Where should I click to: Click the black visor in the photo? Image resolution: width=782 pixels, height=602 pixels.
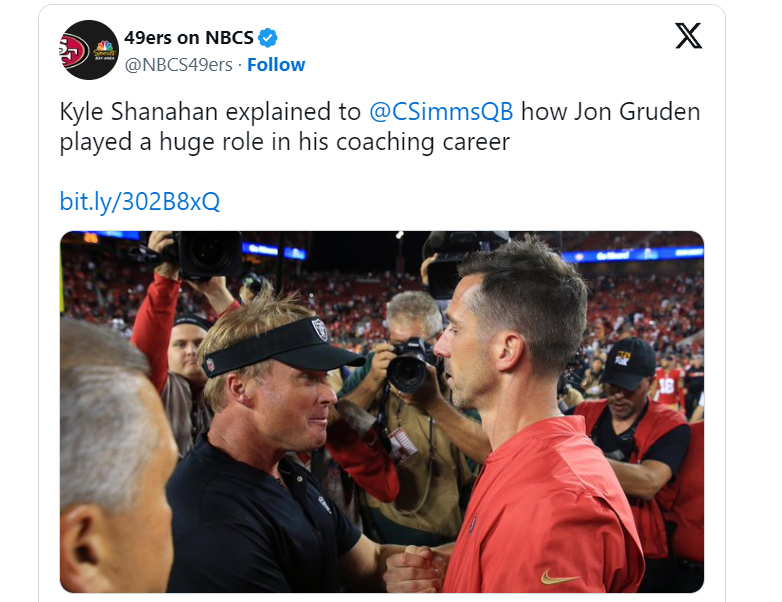[x=280, y=345]
